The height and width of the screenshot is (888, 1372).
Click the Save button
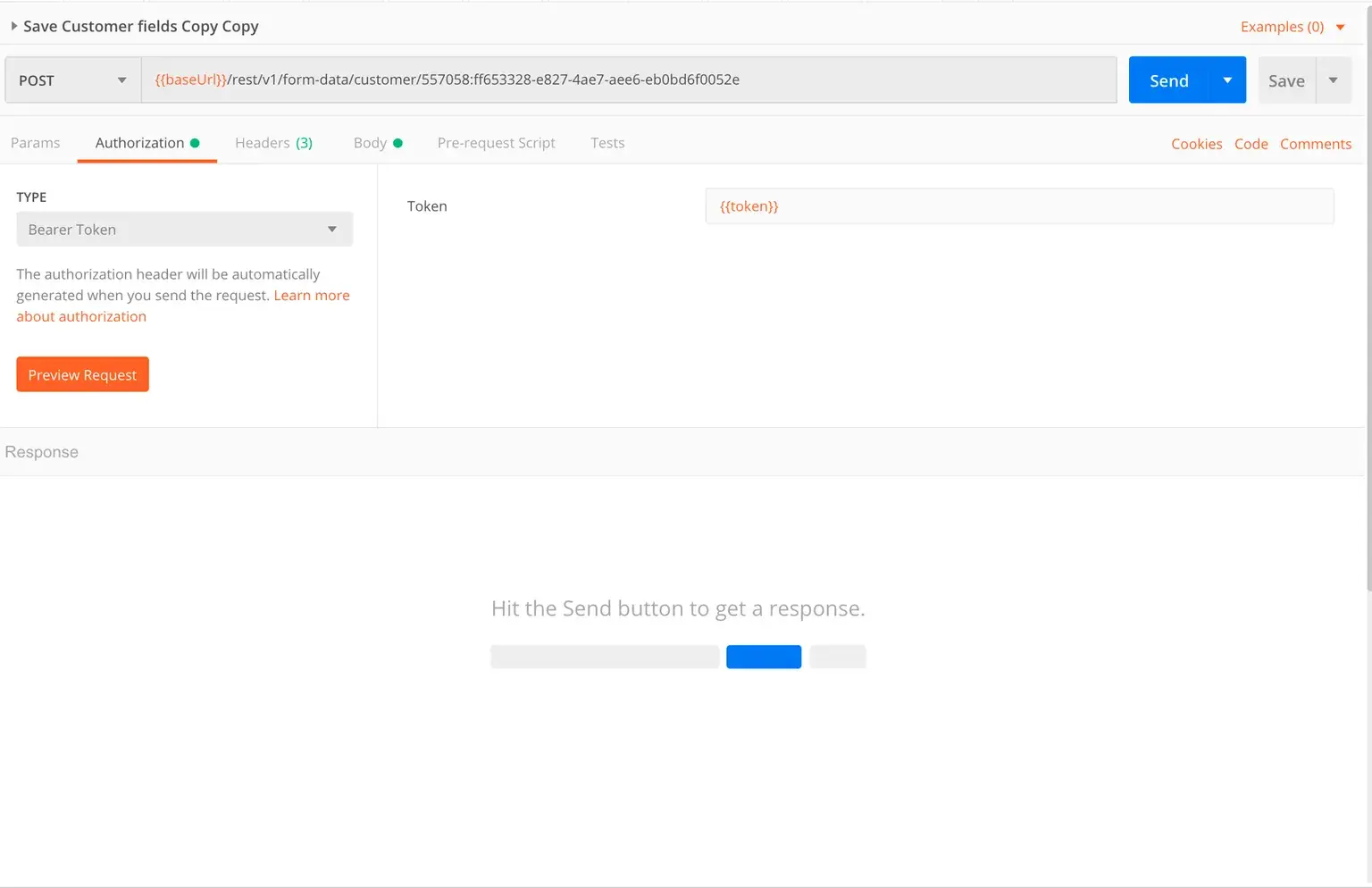coord(1286,80)
